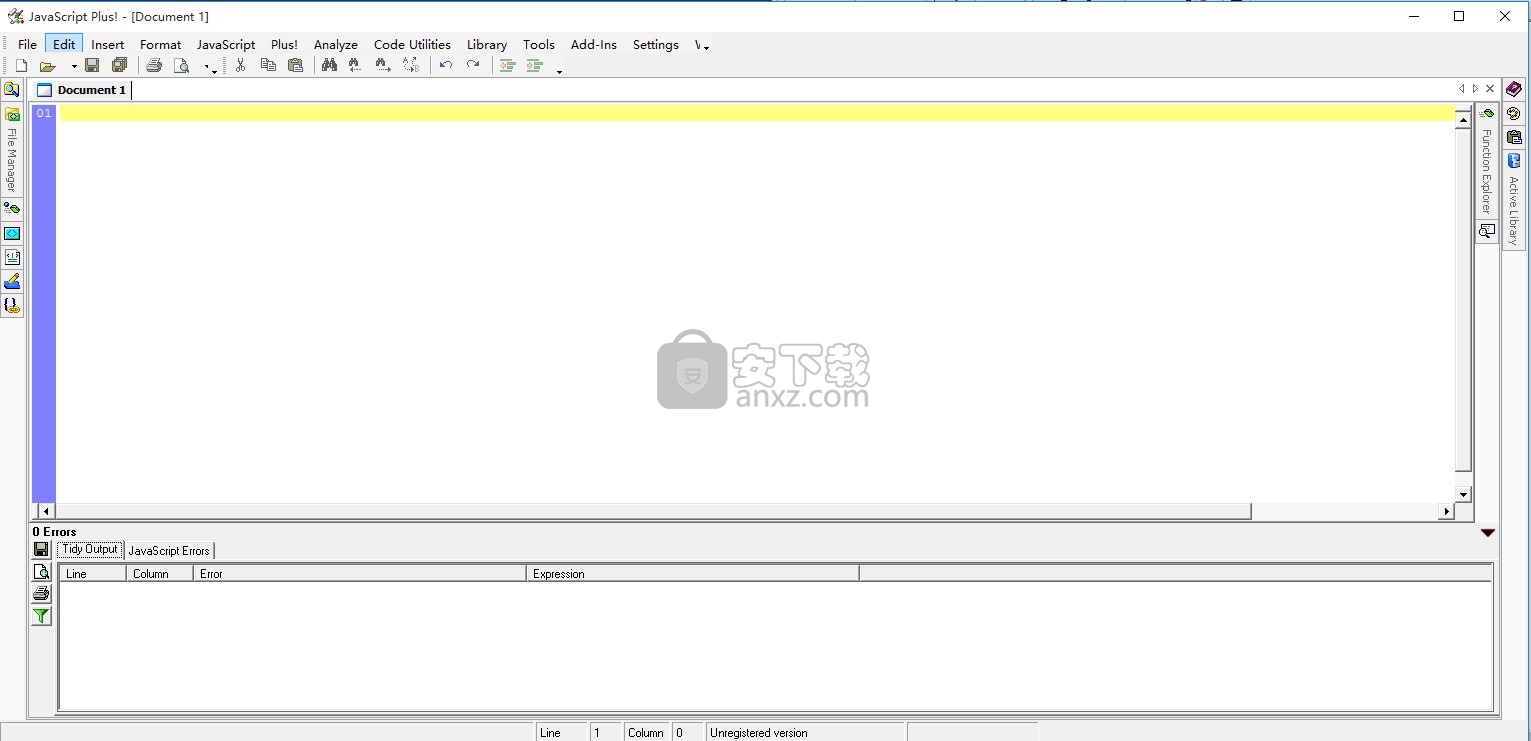Click the Indent lines icon
Viewport: 1531px width, 741px height.
tap(535, 66)
